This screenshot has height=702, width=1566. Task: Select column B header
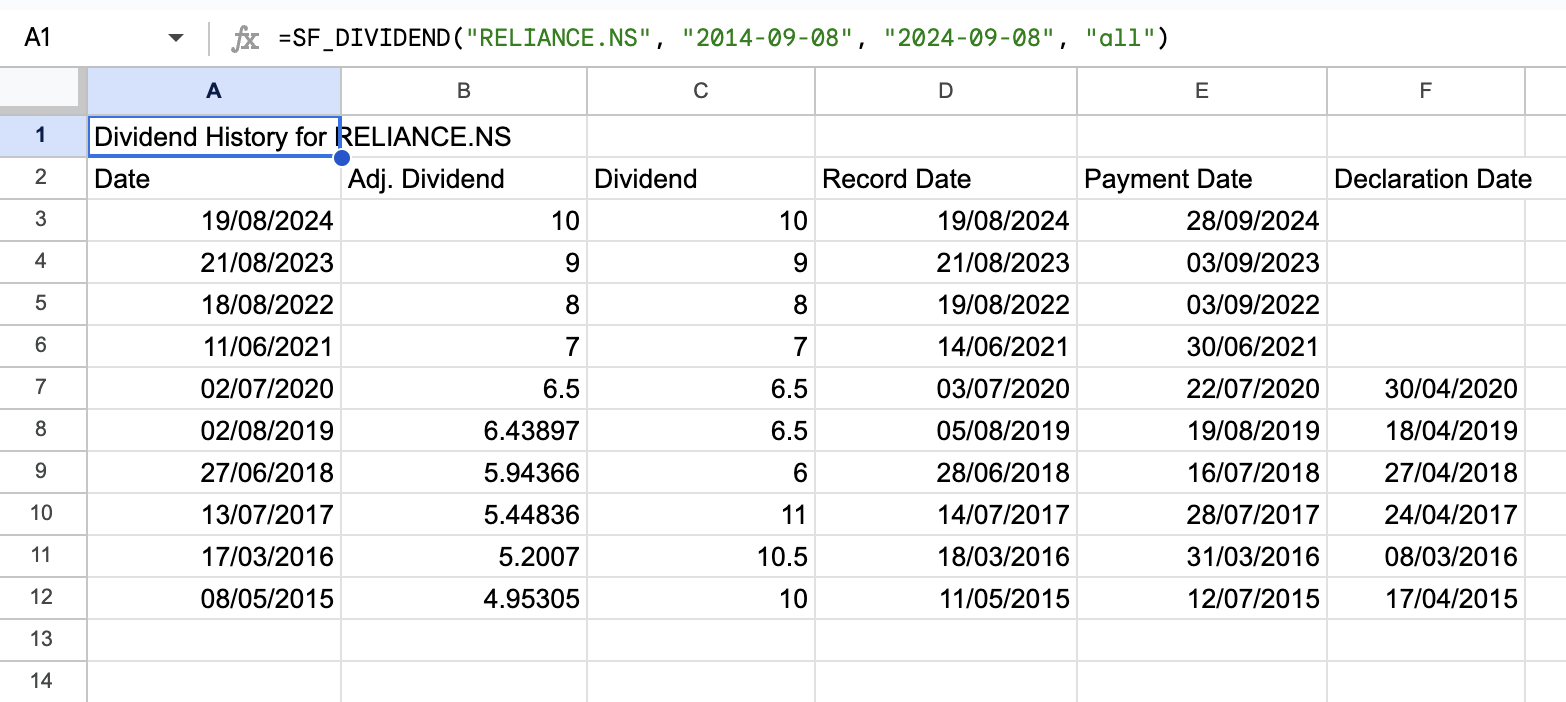coord(463,91)
